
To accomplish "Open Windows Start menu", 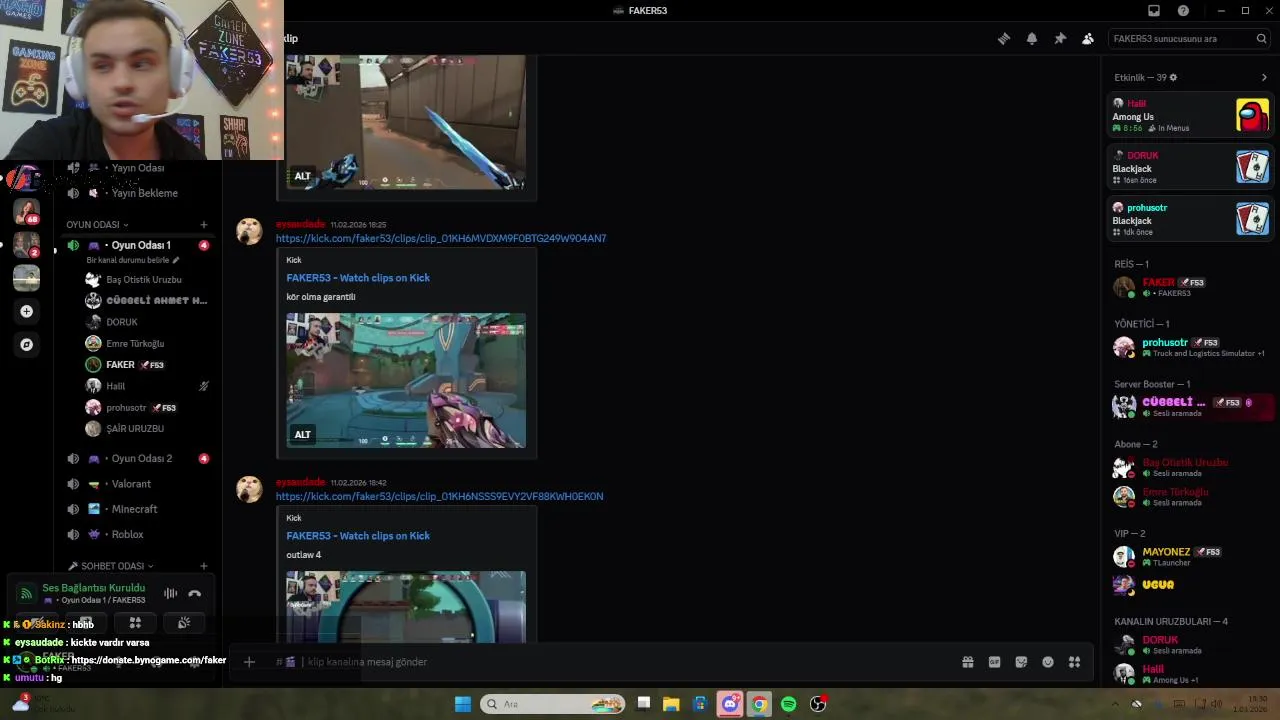I will (x=463, y=704).
